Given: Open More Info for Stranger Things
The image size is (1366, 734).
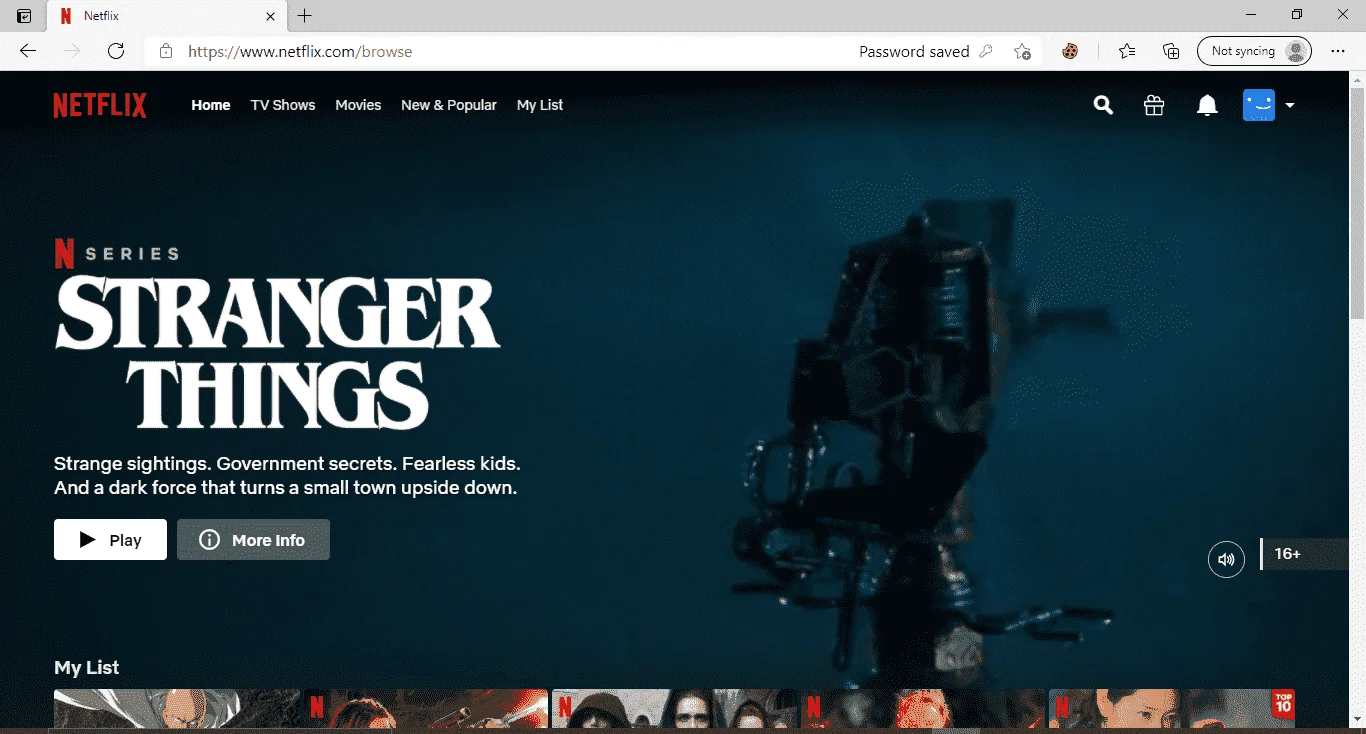Looking at the screenshot, I should click(253, 540).
